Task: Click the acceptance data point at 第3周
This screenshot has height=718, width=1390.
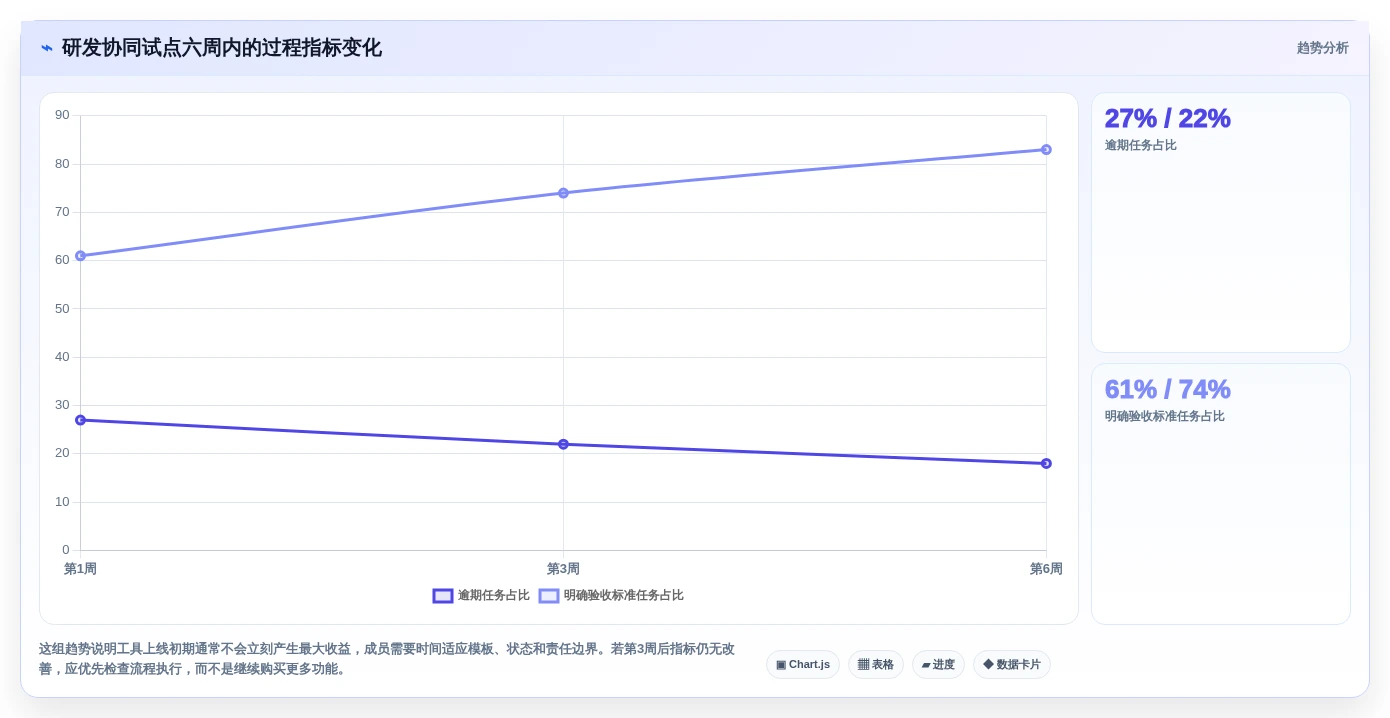Action: (x=563, y=193)
